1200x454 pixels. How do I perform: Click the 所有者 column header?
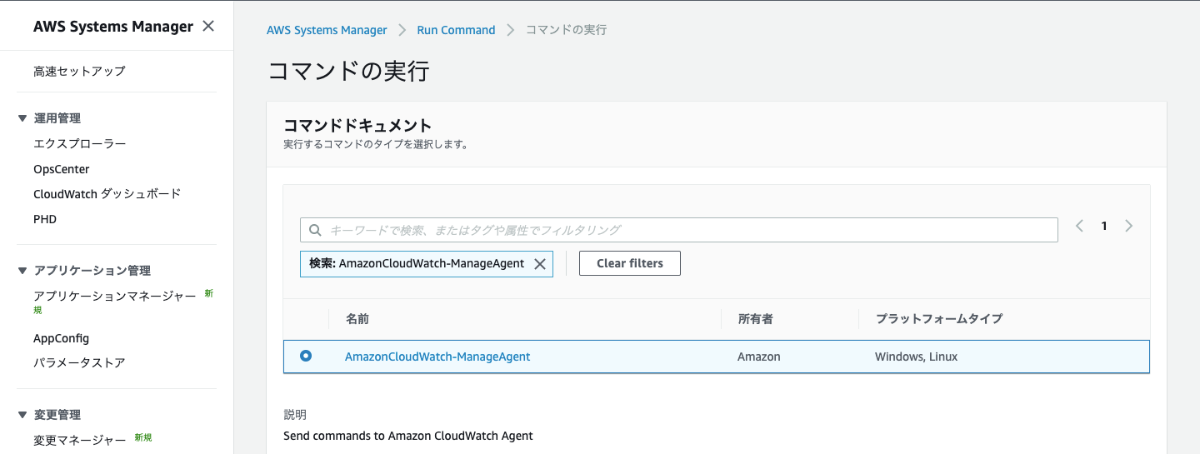point(755,319)
